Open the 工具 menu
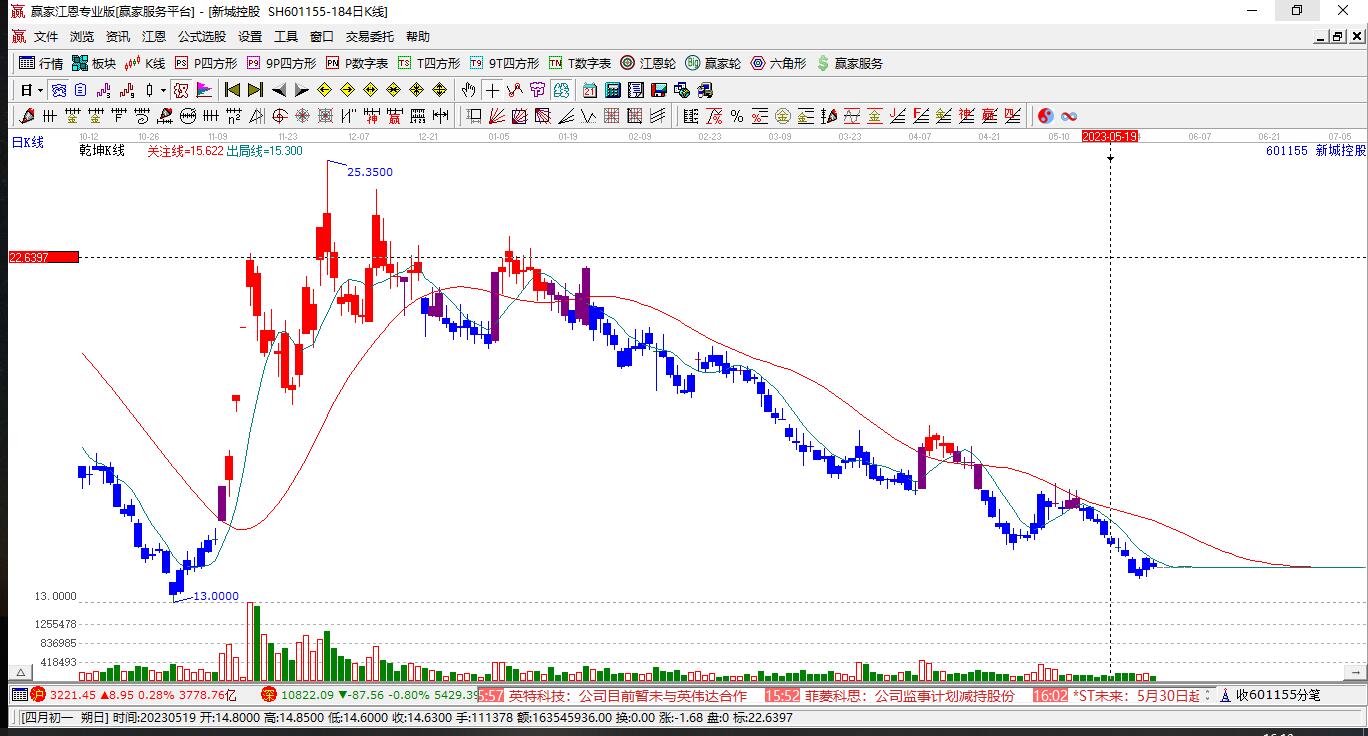Image resolution: width=1368 pixels, height=736 pixels. 286,37
